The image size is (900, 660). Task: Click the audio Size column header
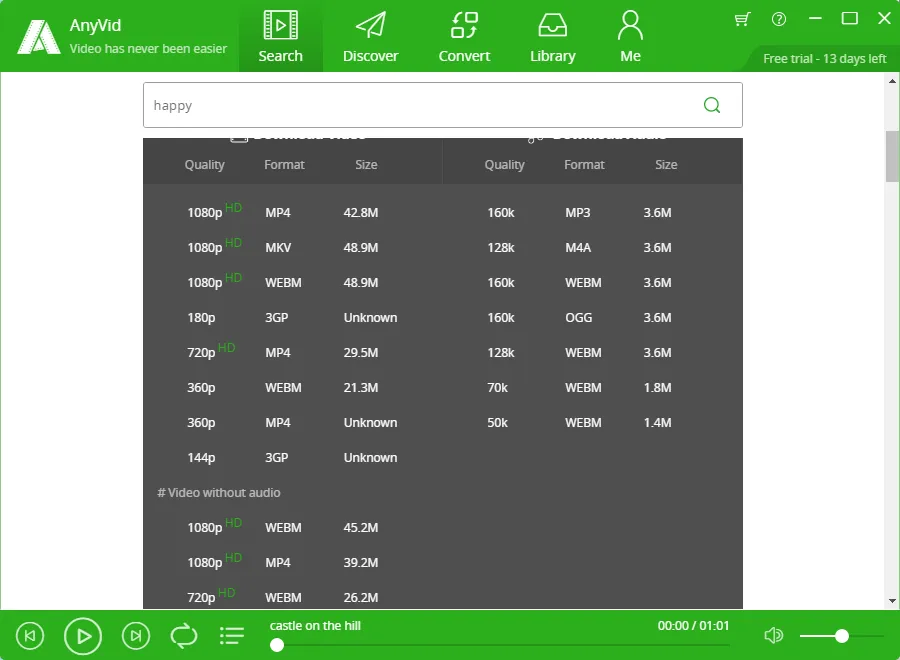666,165
